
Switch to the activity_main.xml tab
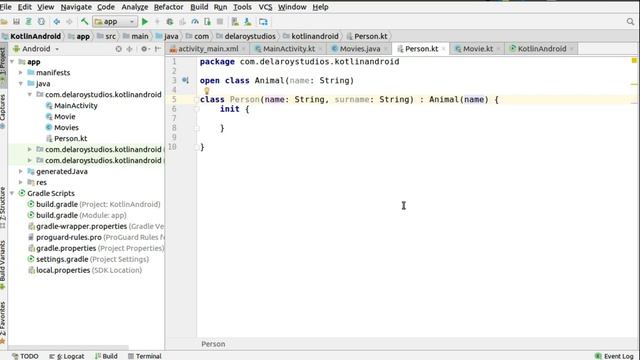pyautogui.click(x=208, y=49)
